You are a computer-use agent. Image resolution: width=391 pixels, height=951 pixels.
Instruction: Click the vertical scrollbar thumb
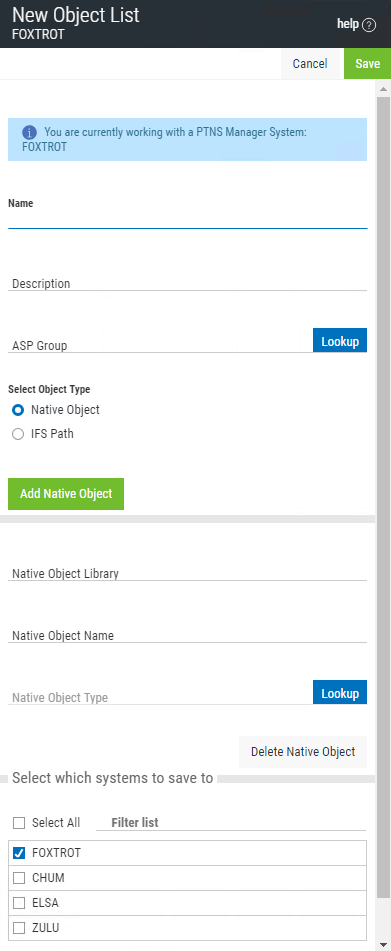pos(383,497)
